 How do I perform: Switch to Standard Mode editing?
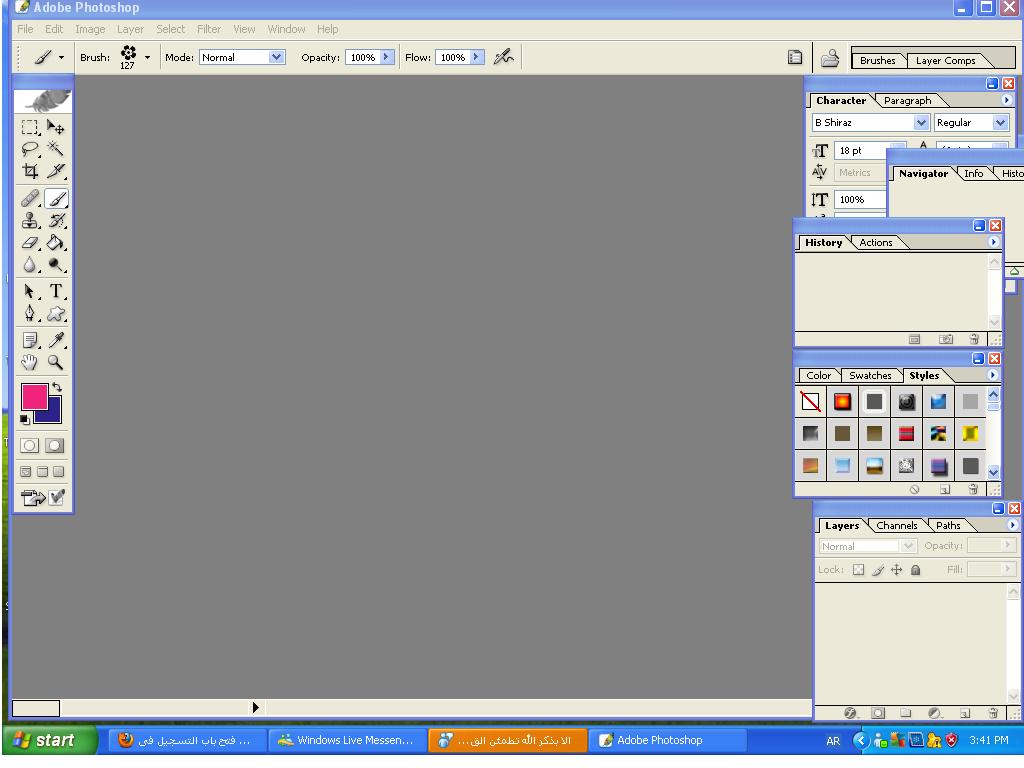[29, 446]
